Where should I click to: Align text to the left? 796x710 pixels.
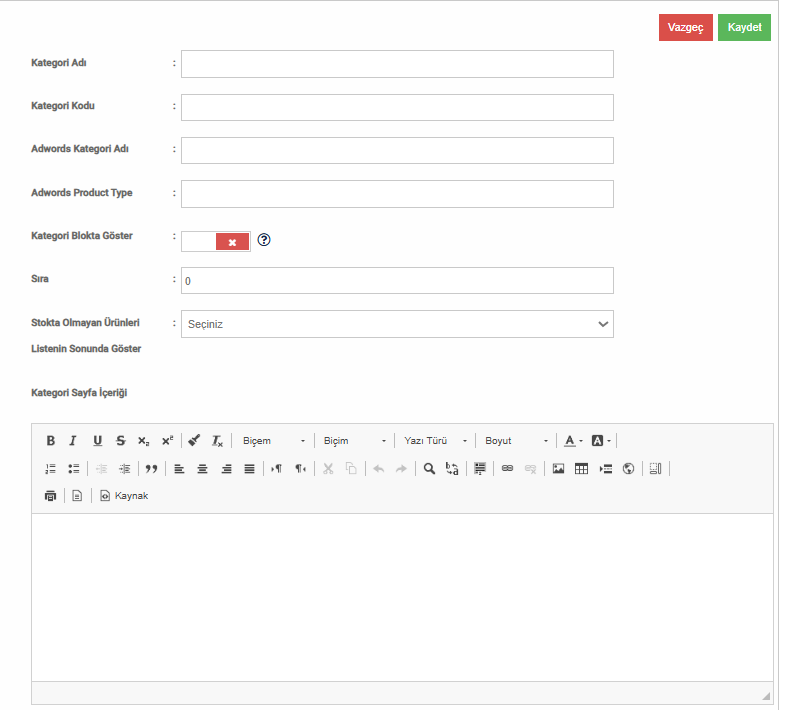(179, 468)
